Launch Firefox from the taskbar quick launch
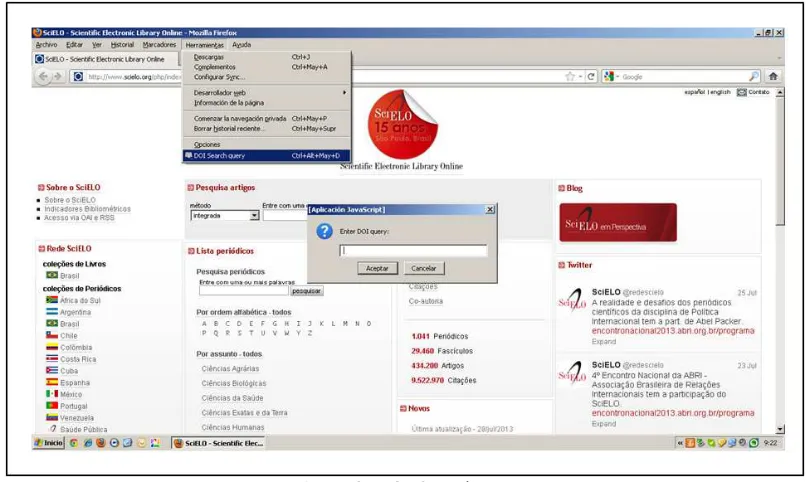The image size is (806, 482). [101, 443]
